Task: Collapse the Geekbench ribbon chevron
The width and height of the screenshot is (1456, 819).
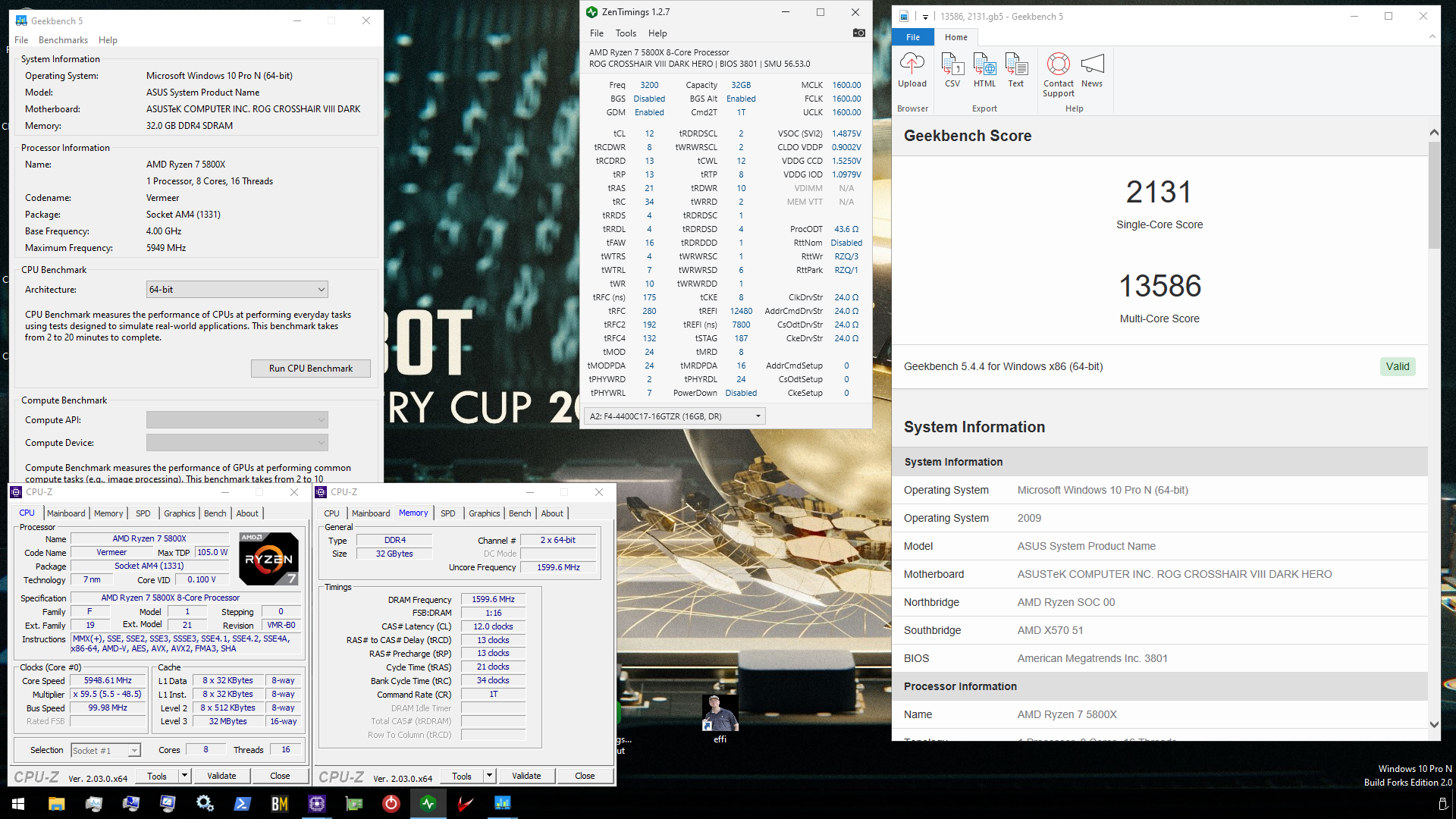Action: 1432,36
